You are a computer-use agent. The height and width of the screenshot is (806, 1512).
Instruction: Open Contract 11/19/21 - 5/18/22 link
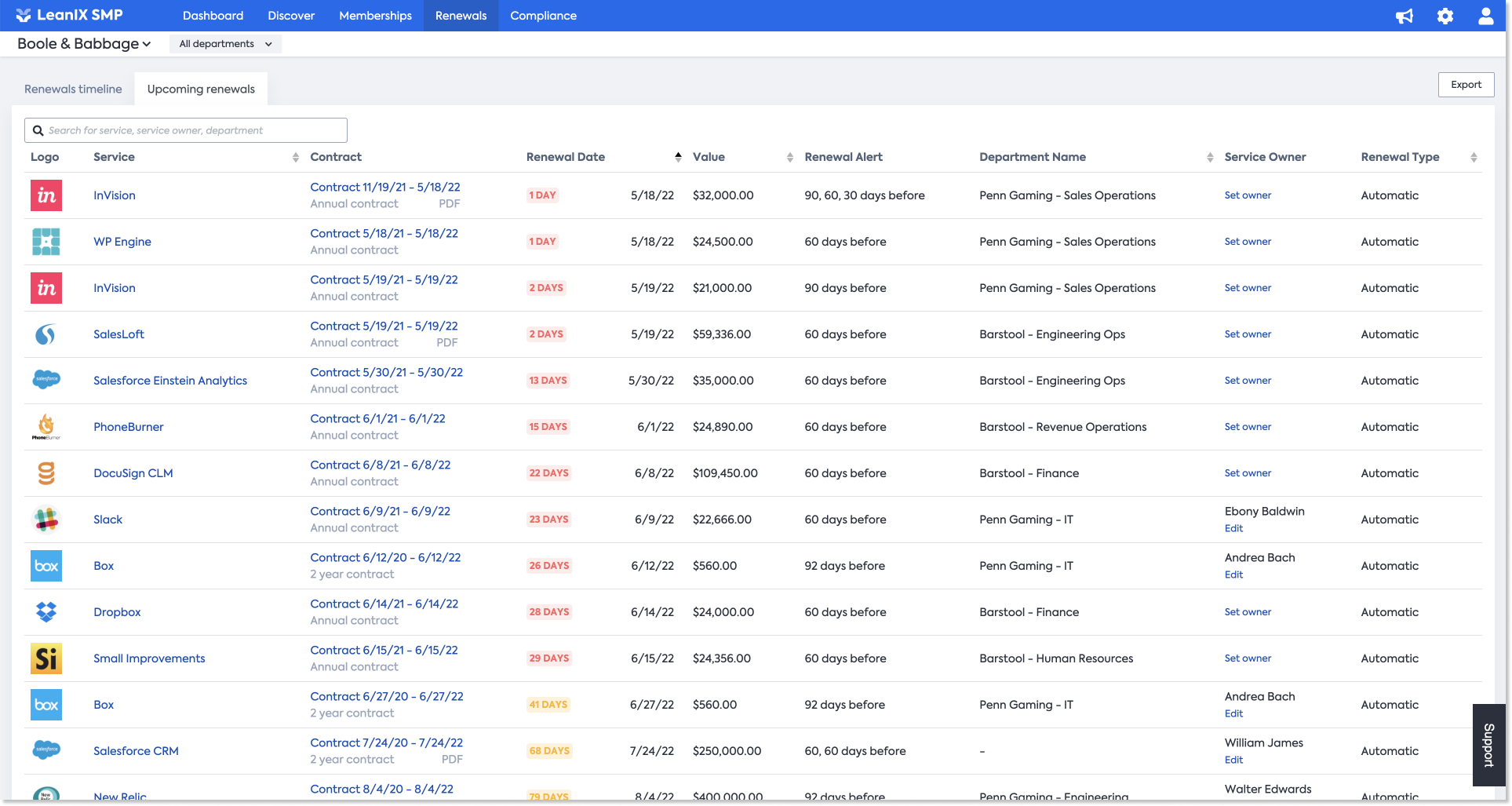[x=385, y=187]
